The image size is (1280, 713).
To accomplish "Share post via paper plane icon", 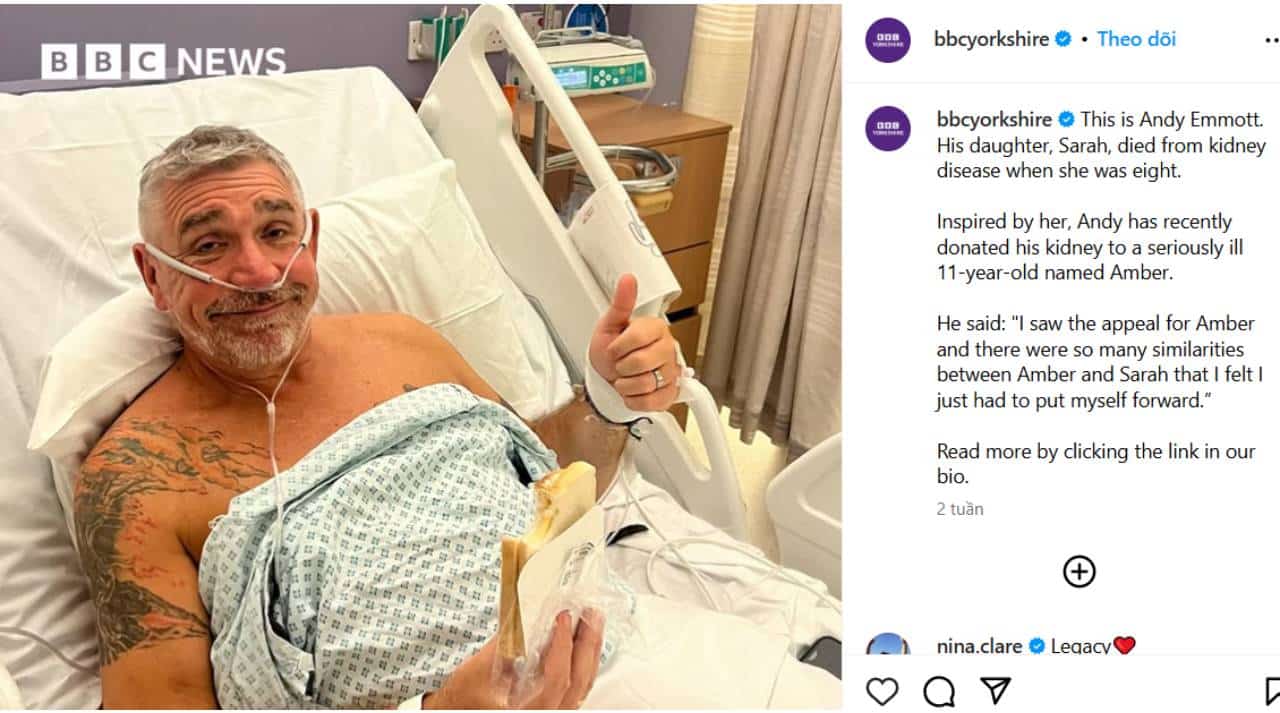I will (995, 690).
